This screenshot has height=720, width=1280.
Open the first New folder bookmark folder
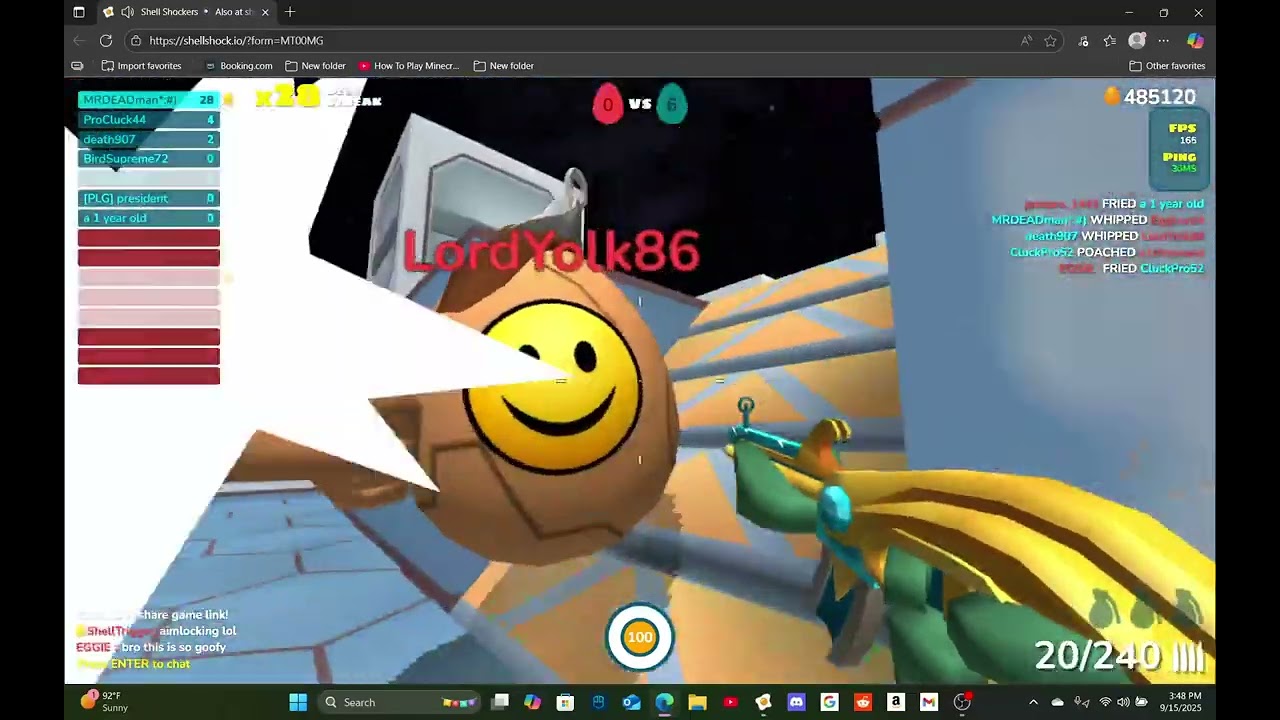click(315, 66)
